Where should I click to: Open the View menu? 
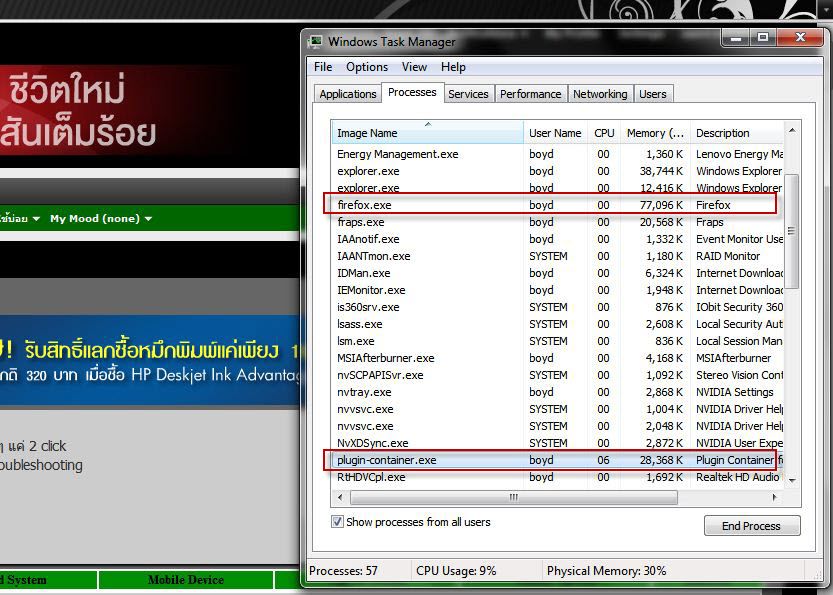414,67
